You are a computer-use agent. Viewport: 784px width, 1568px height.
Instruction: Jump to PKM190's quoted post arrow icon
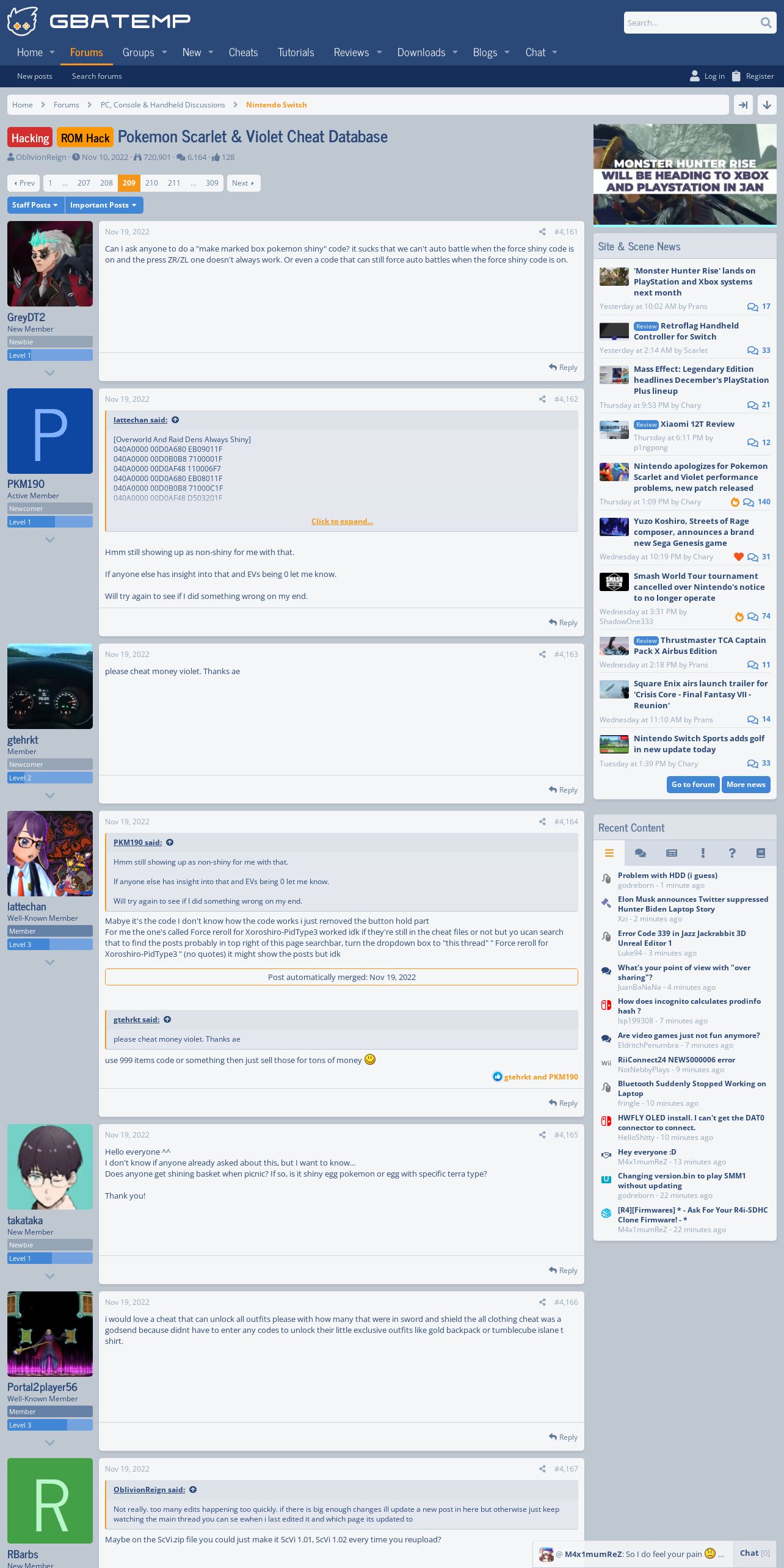(170, 843)
